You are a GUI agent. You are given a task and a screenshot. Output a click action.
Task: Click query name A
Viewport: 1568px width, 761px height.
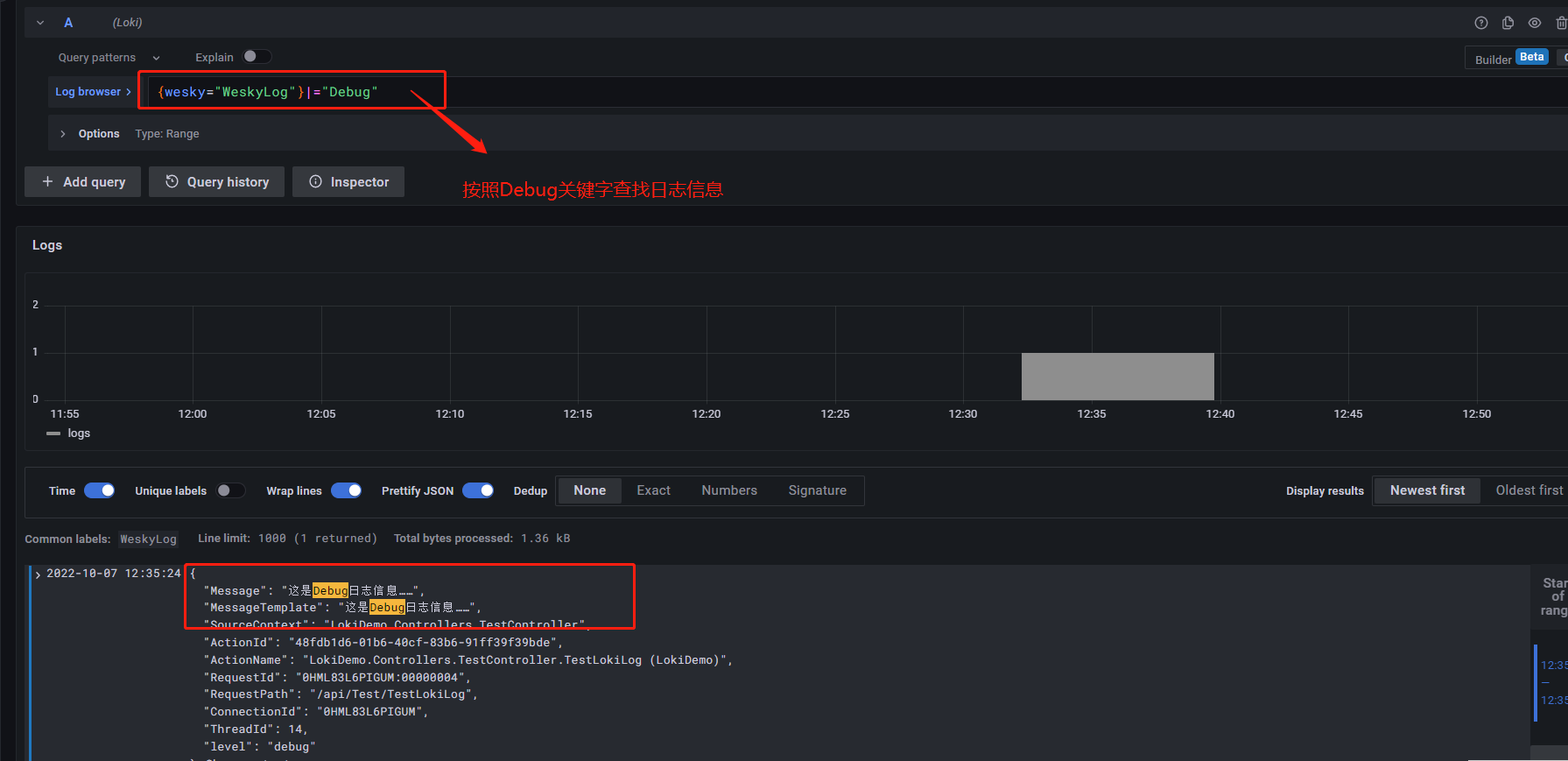click(68, 23)
